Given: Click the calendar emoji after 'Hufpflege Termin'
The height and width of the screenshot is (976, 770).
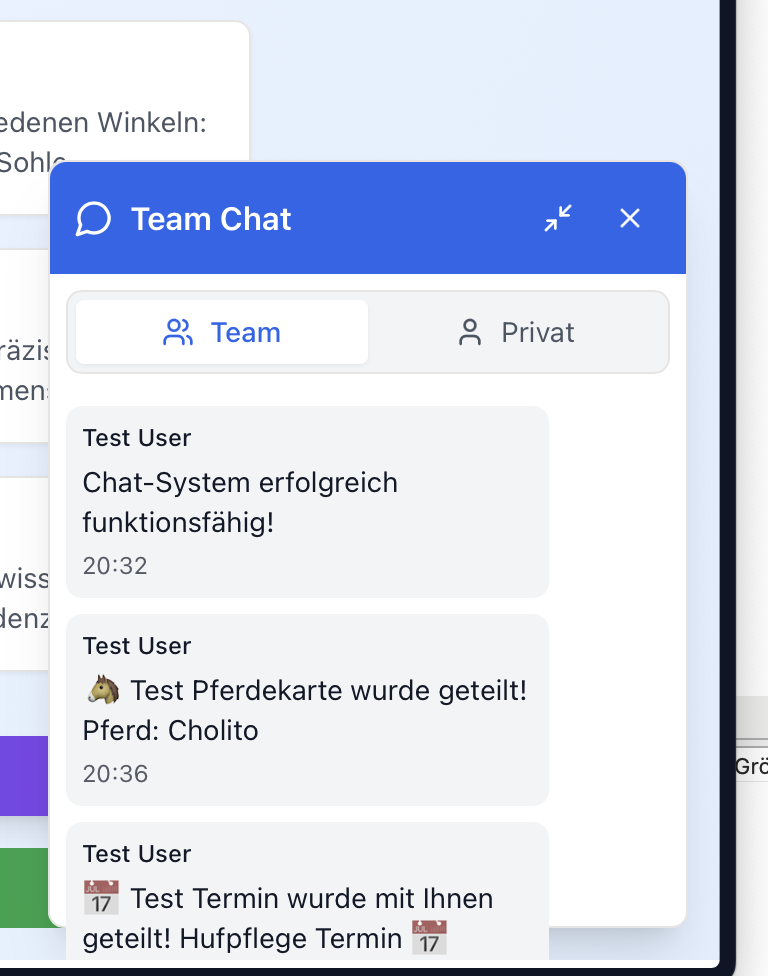Looking at the screenshot, I should pyautogui.click(x=430, y=939).
